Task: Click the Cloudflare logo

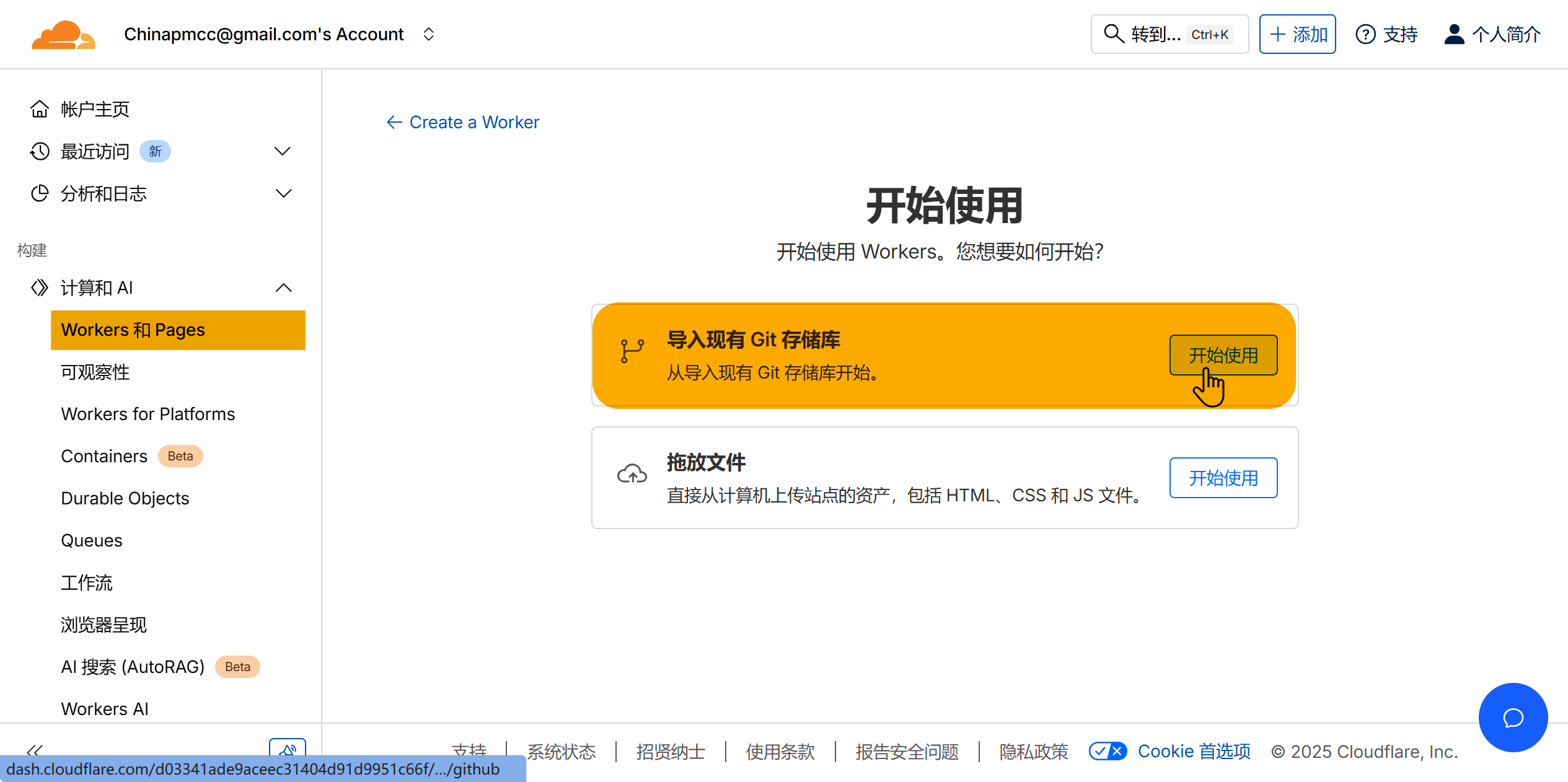Action: click(x=63, y=35)
